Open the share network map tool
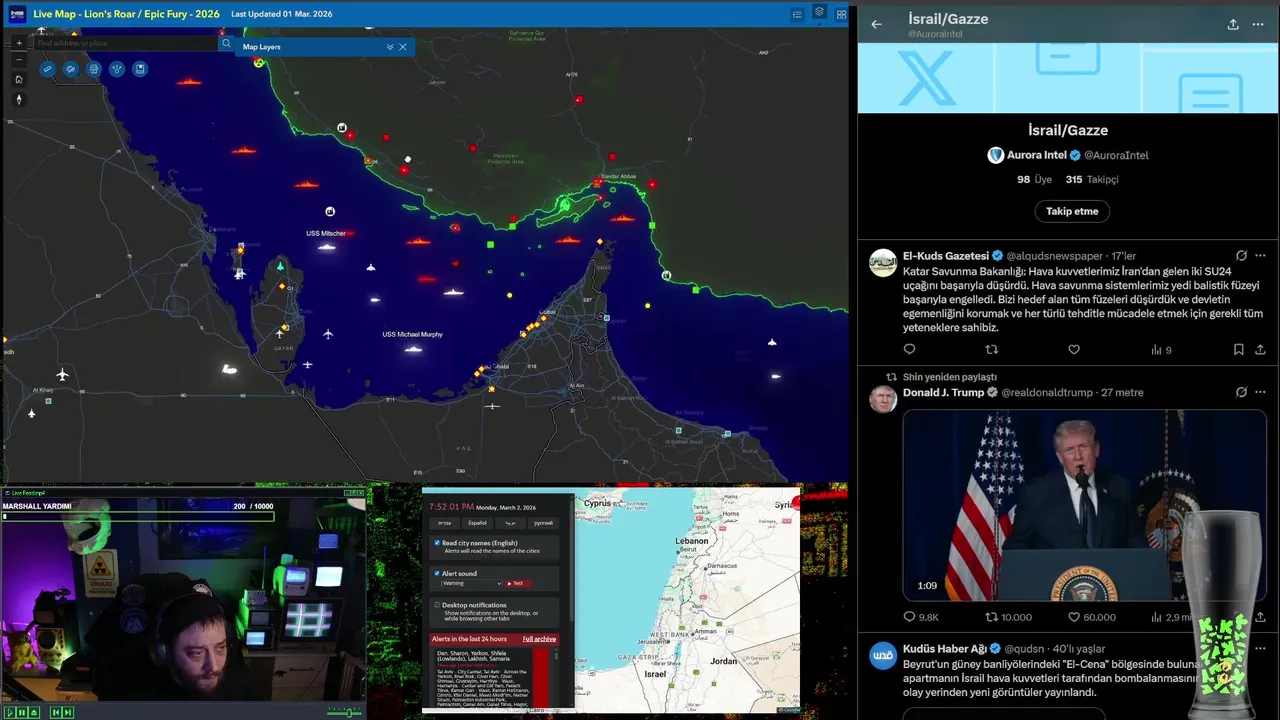The image size is (1280, 720). click(x=117, y=69)
